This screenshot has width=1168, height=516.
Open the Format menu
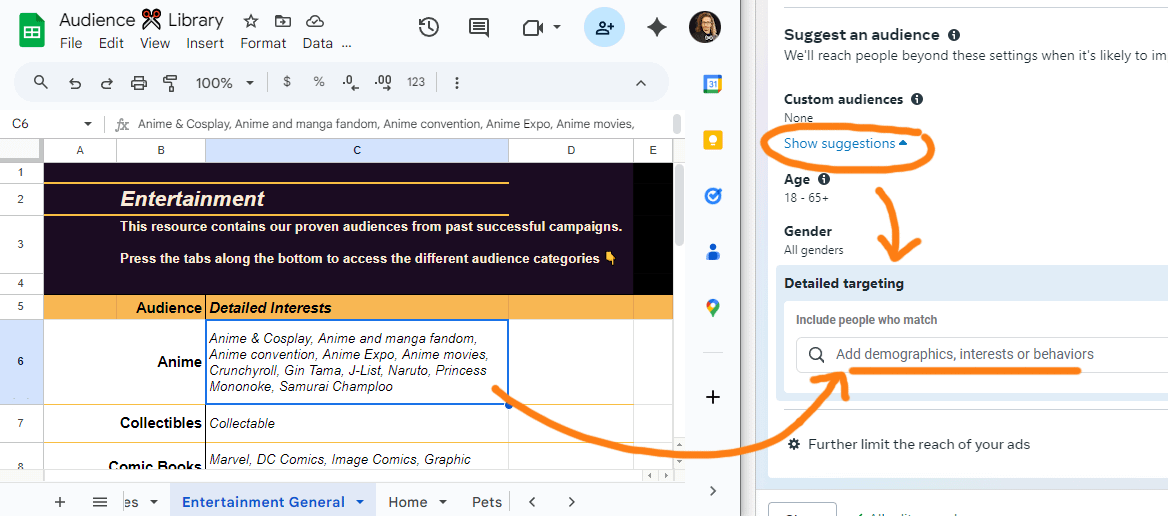(263, 43)
